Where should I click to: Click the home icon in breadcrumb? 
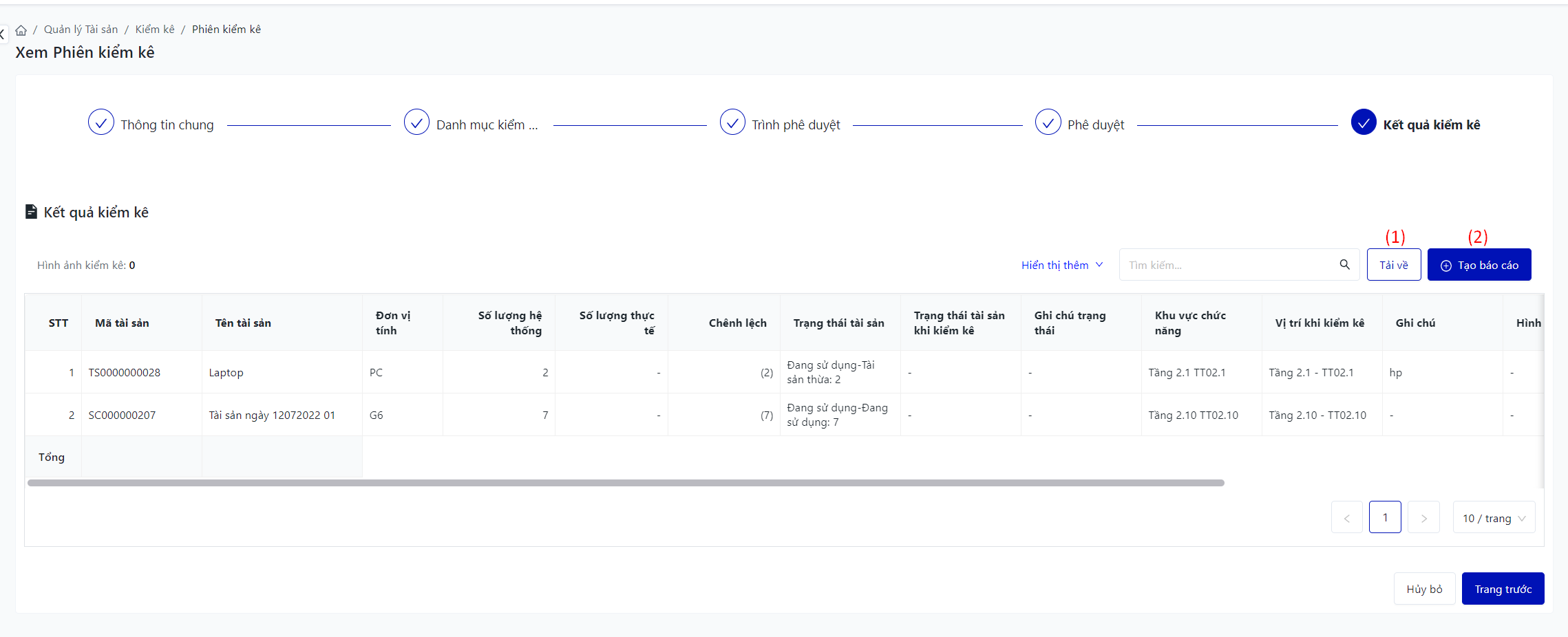[21, 30]
